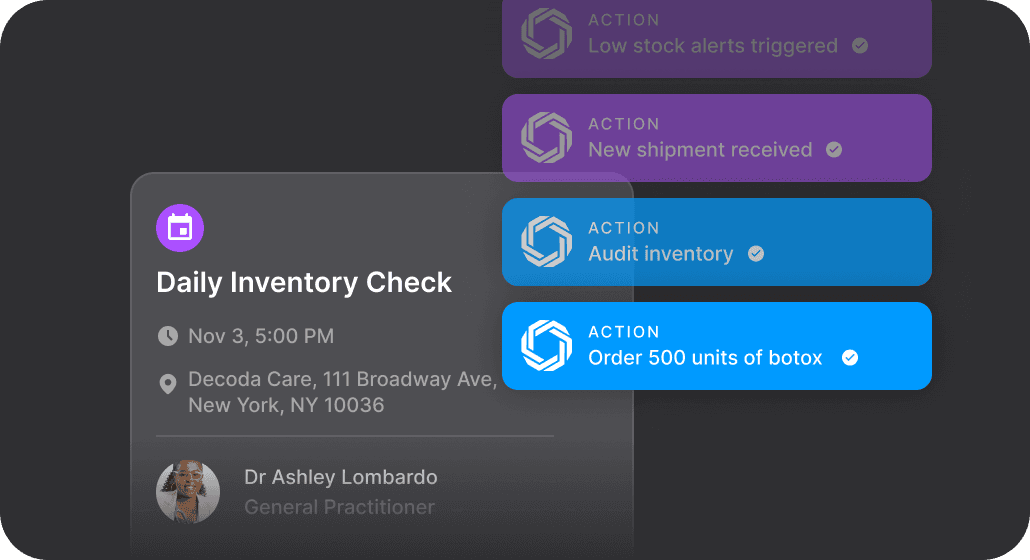Image resolution: width=1030 pixels, height=560 pixels.
Task: Click the Daily Inventory Check title
Action: point(304,283)
